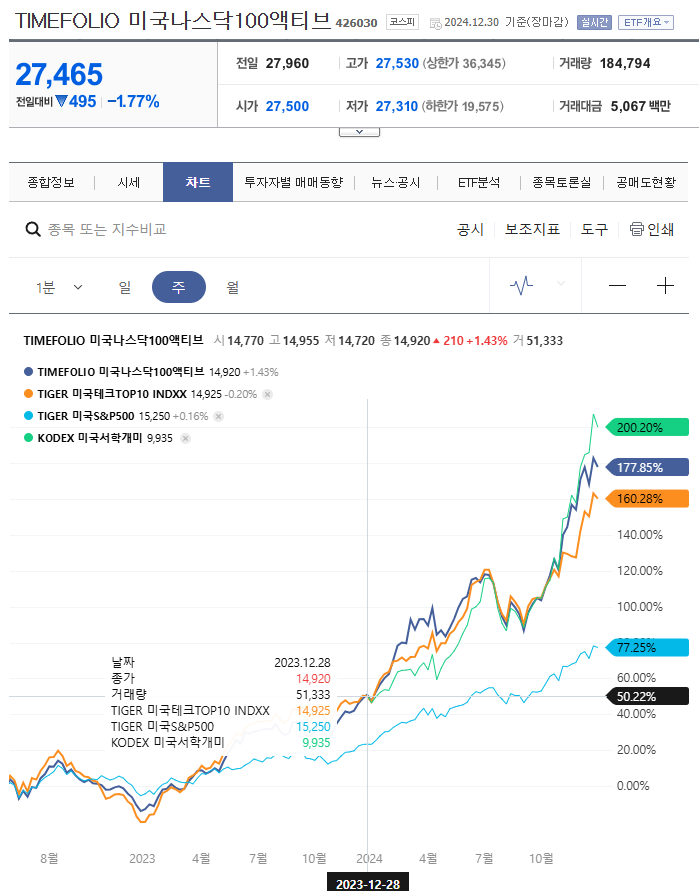Select the 일 daily period
699x891 pixels.
125,288
